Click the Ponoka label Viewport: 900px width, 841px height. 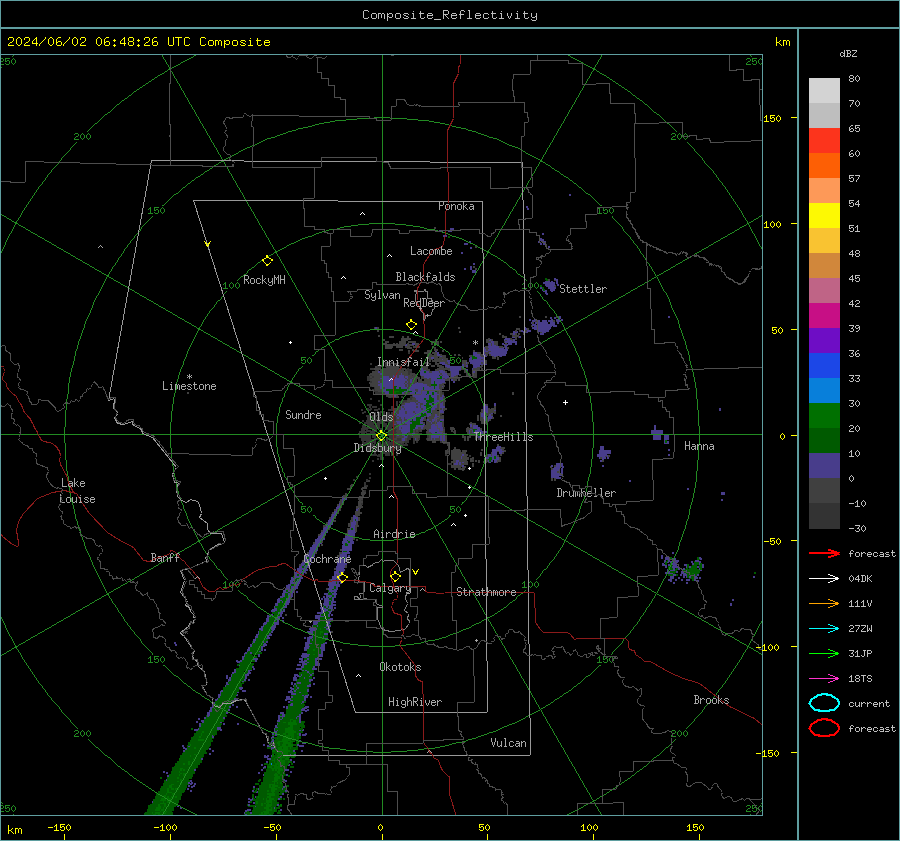click(x=456, y=207)
